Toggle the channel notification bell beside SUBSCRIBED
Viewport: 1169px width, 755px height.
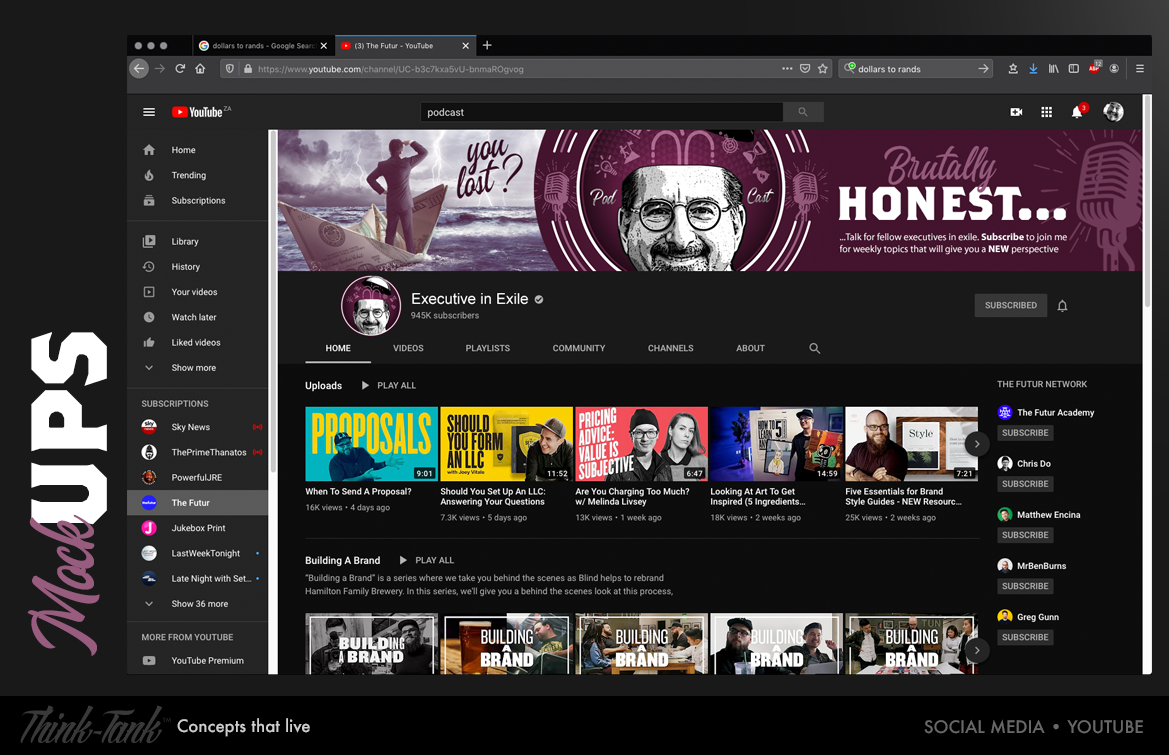point(1062,306)
